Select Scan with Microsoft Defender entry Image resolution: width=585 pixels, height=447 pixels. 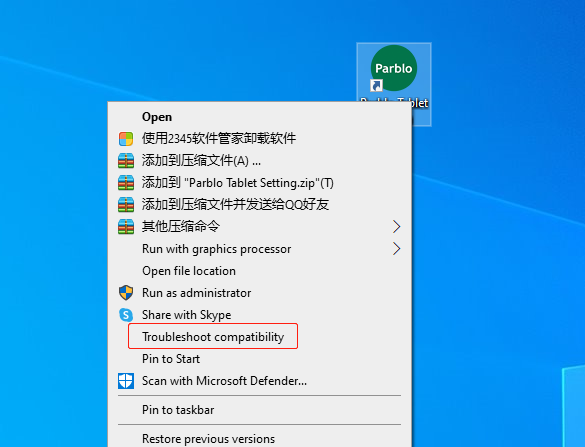(x=224, y=381)
